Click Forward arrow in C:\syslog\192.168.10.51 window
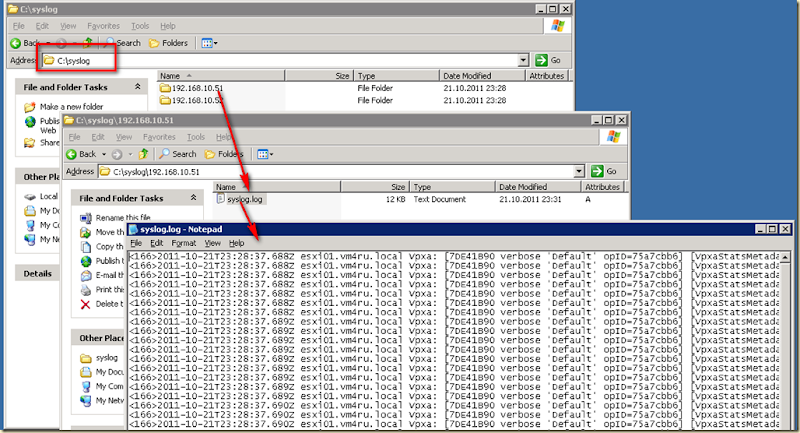Screen dimensions: 800x433 coord(117,154)
